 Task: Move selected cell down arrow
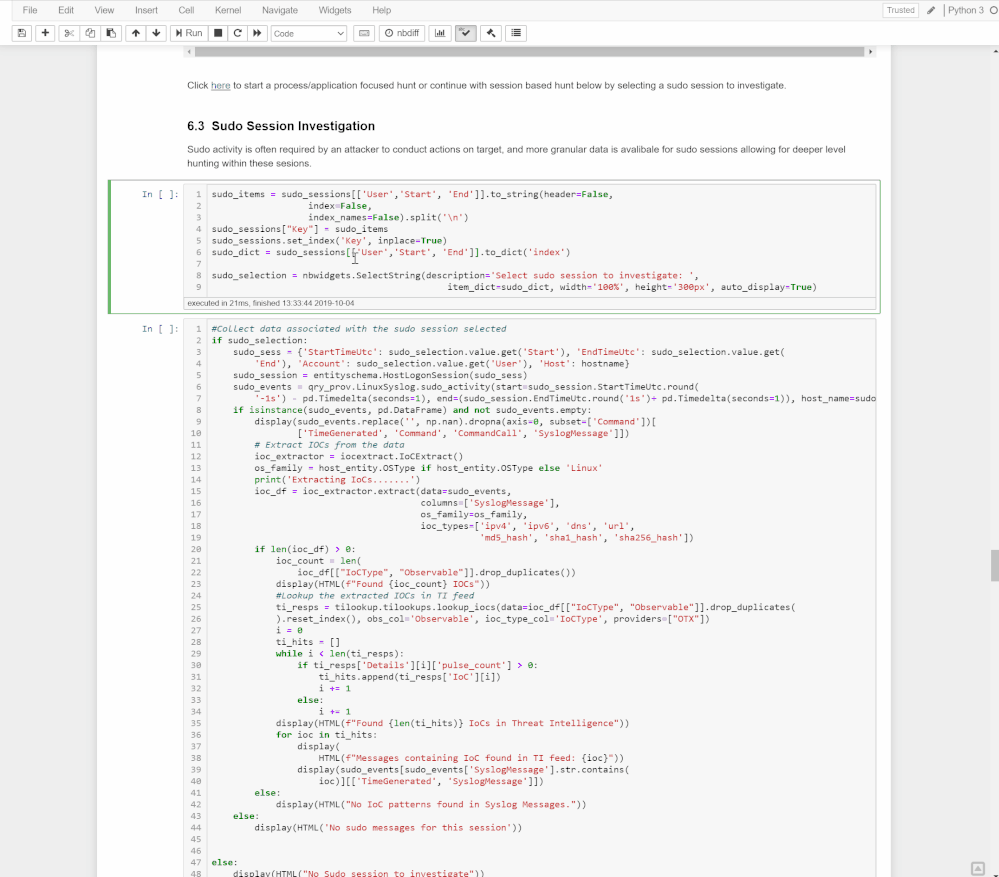(156, 33)
